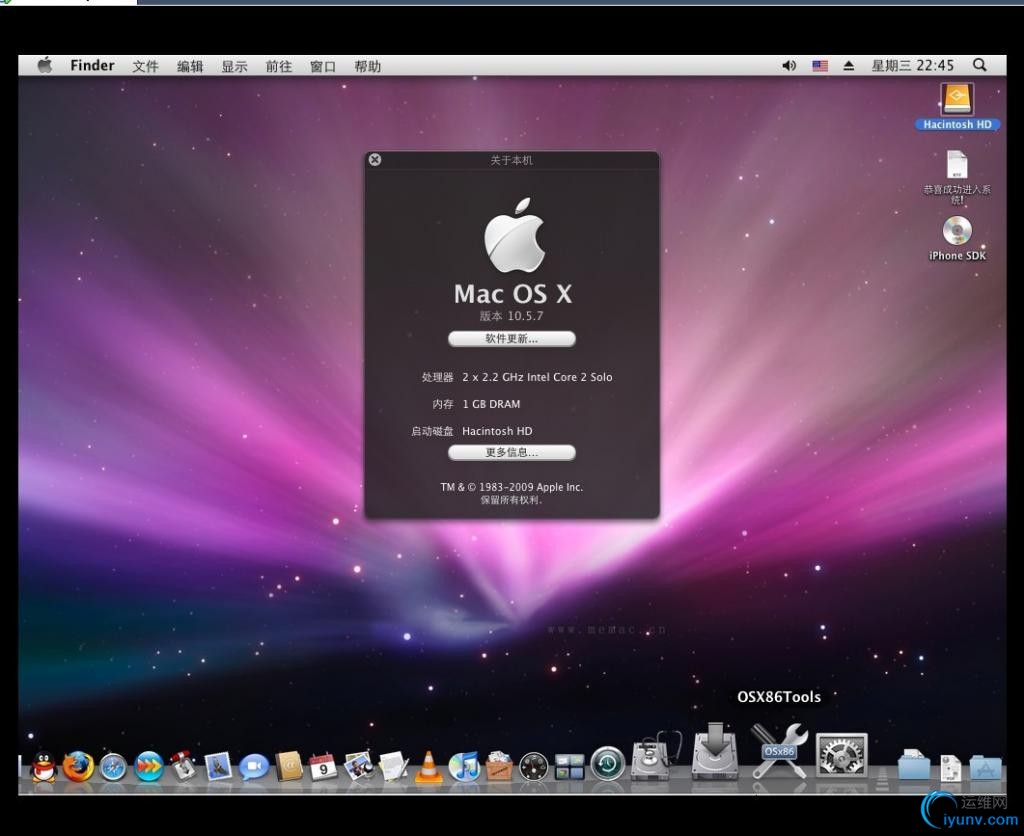Click the 软件更新... button
The height and width of the screenshot is (836, 1024).
(x=511, y=338)
